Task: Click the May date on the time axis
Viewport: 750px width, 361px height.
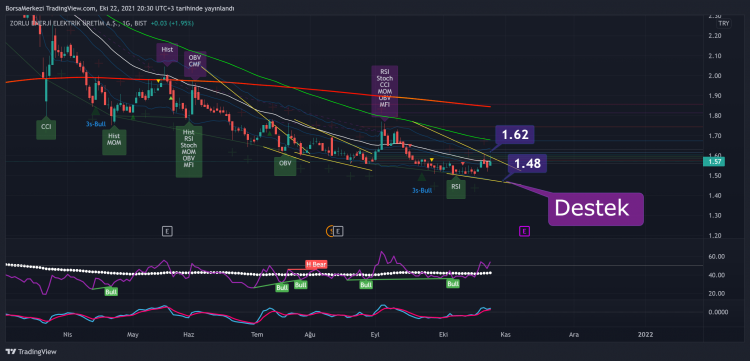Action: (134, 335)
